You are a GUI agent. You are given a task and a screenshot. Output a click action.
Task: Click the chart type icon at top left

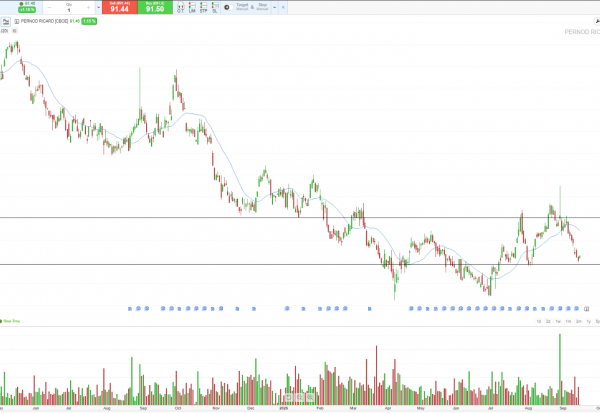4,20
